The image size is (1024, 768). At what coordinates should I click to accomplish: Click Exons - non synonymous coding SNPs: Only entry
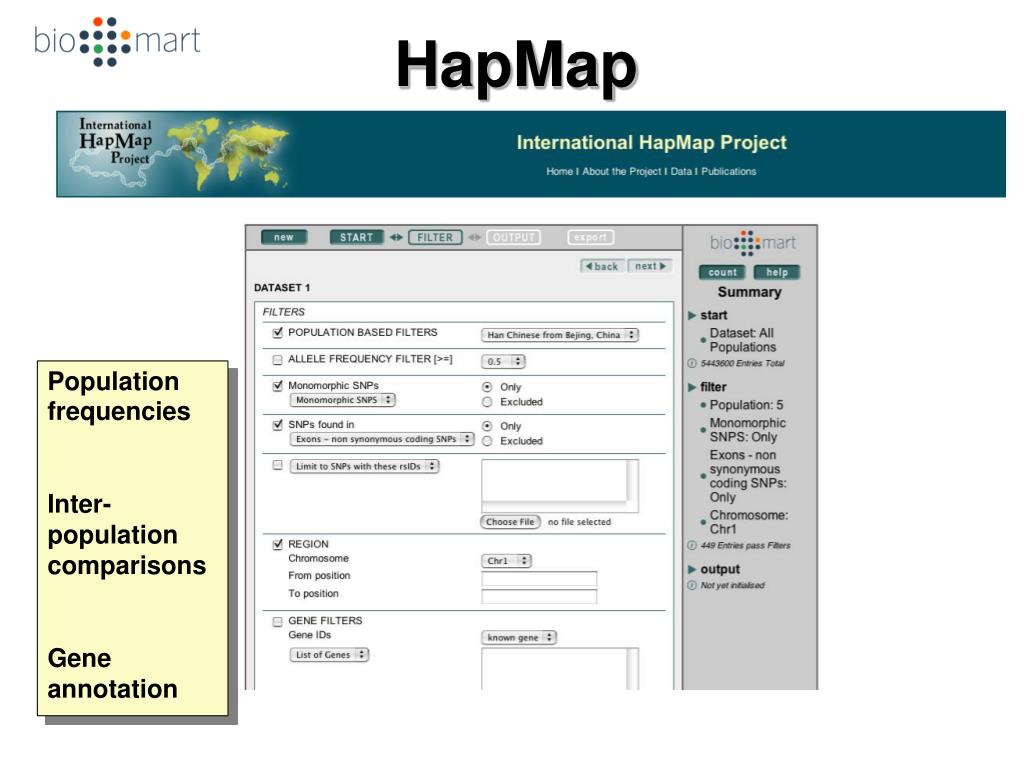coord(748,476)
